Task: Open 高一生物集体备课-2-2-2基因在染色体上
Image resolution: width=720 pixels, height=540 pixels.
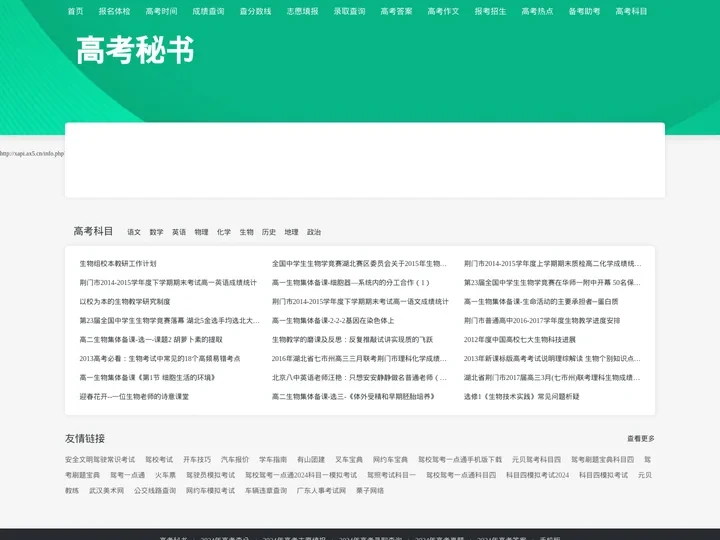Action: pyautogui.click(x=333, y=321)
